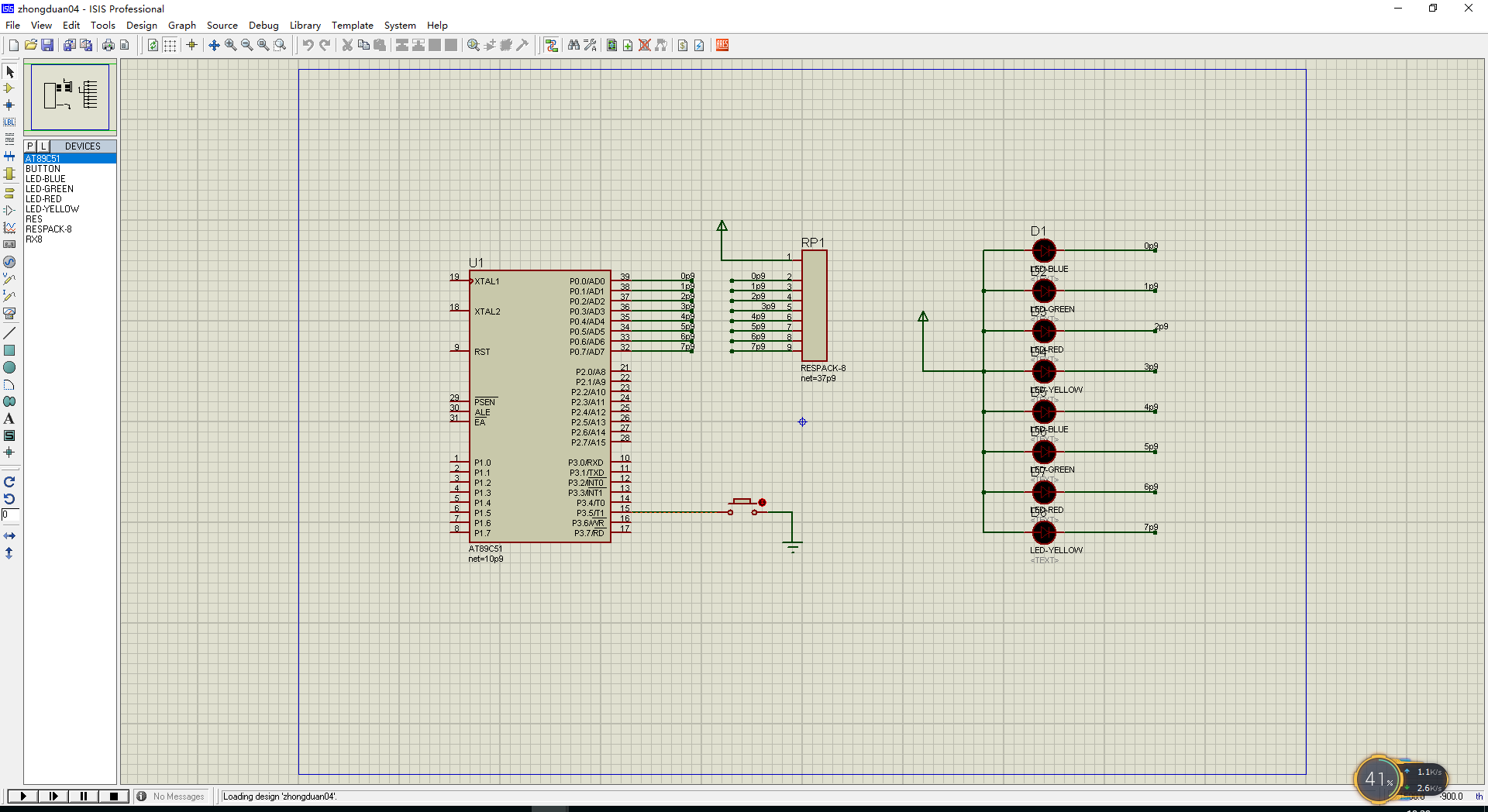Viewport: 1488px width, 812px height.
Task: Open the Design menu
Action: coord(142,25)
